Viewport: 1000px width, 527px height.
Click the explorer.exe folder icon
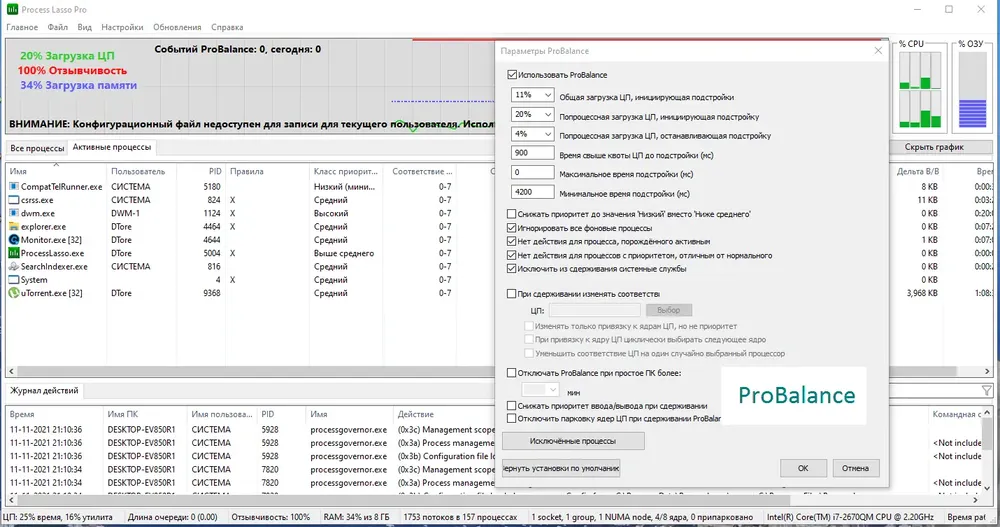pos(13,226)
